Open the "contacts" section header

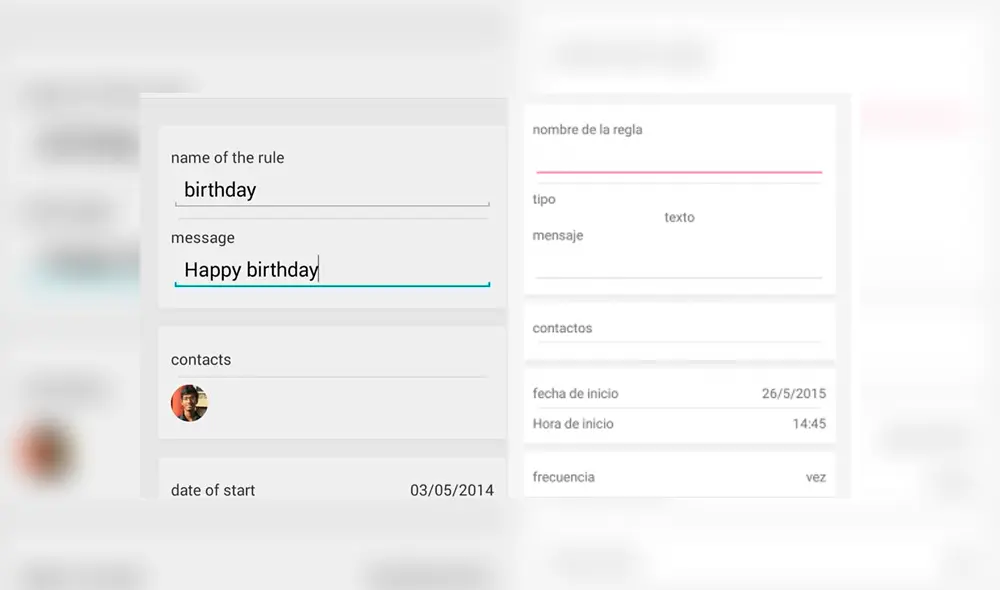click(201, 360)
